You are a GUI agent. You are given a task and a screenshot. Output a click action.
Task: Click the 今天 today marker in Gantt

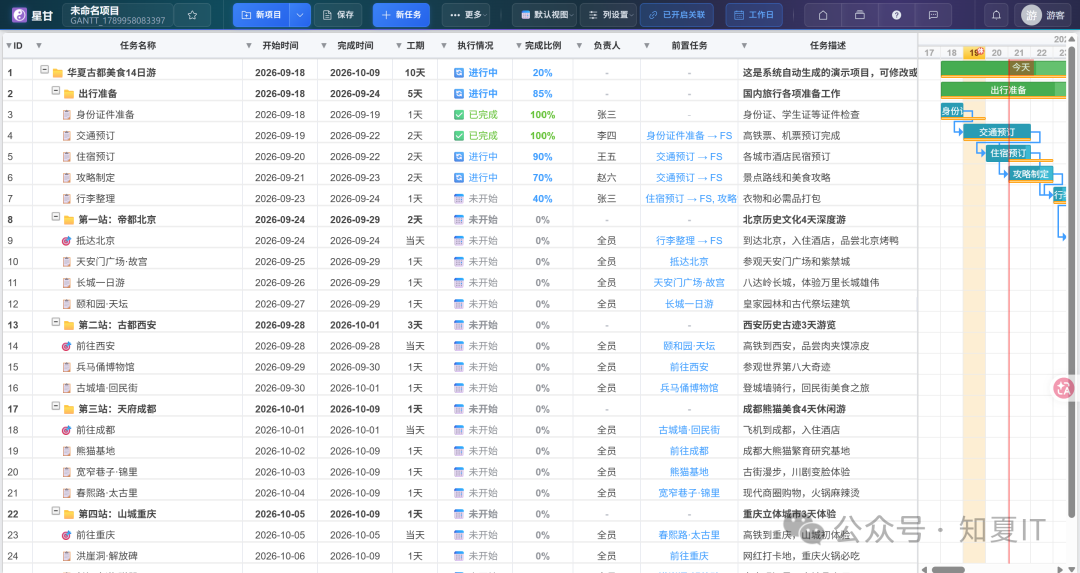click(1021, 67)
